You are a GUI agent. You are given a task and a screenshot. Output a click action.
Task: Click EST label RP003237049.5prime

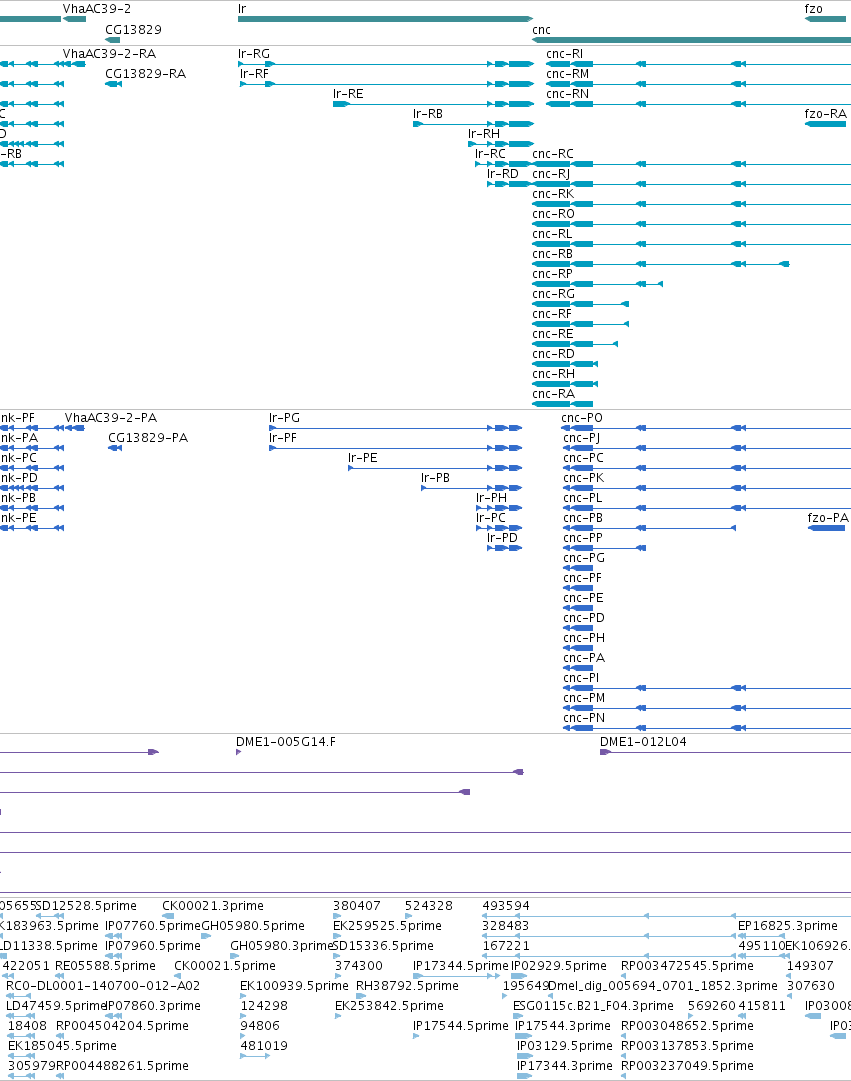[688, 1066]
